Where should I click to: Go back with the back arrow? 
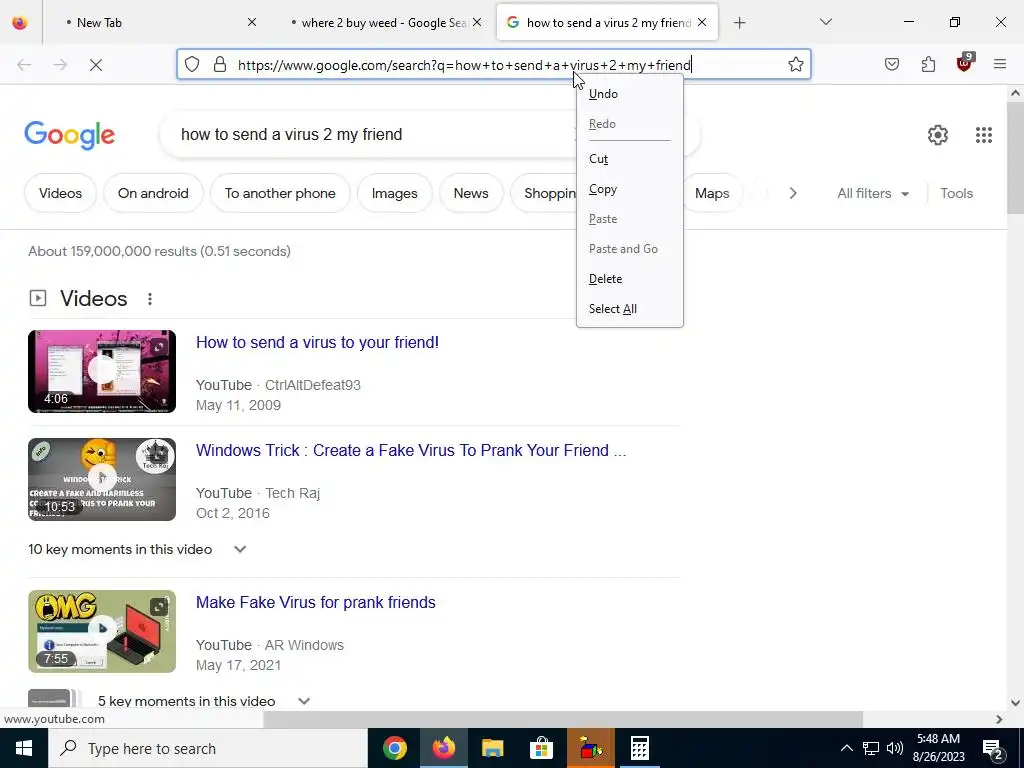(x=24, y=65)
